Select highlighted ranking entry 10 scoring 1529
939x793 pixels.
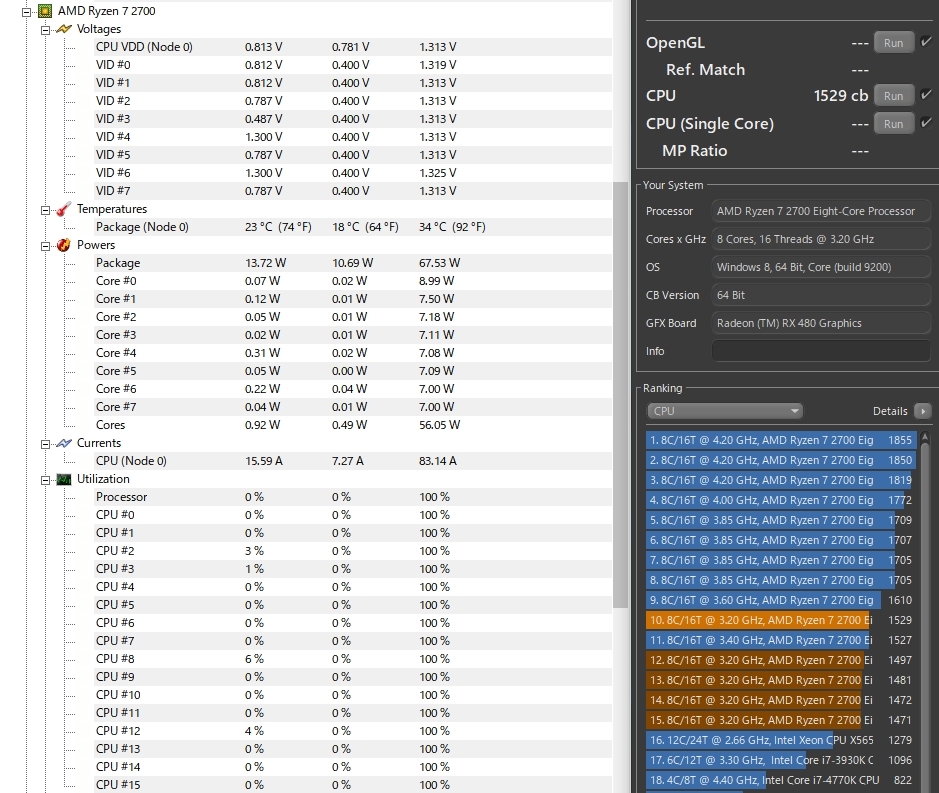tap(781, 620)
